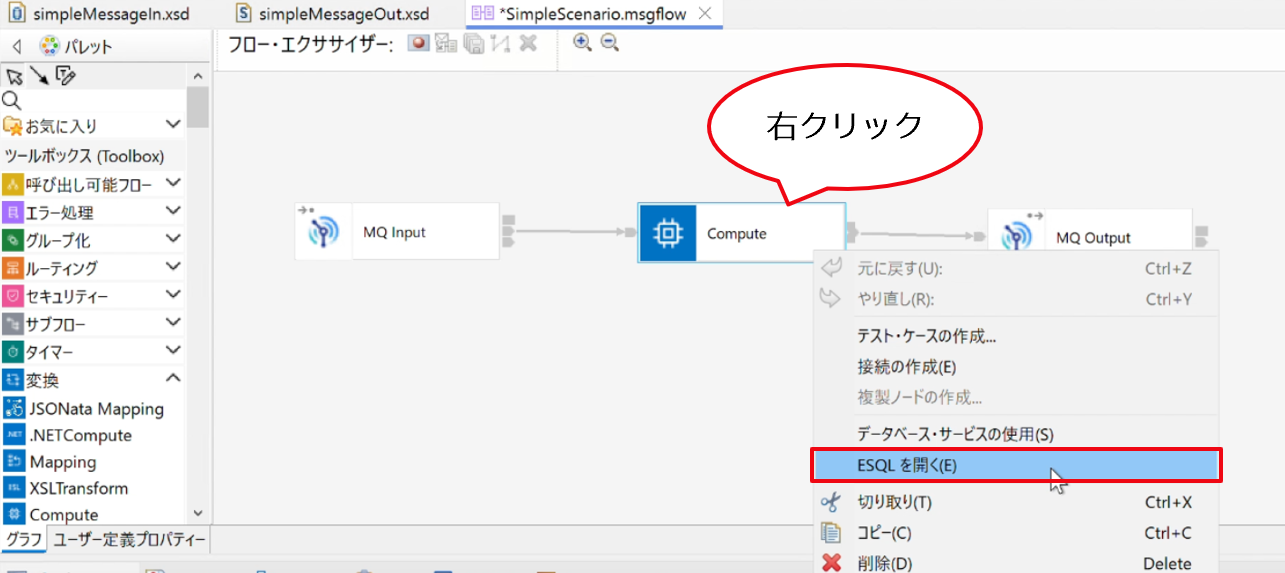Select the connection arrow tool in palette
The image size is (1285, 573).
coord(38,76)
